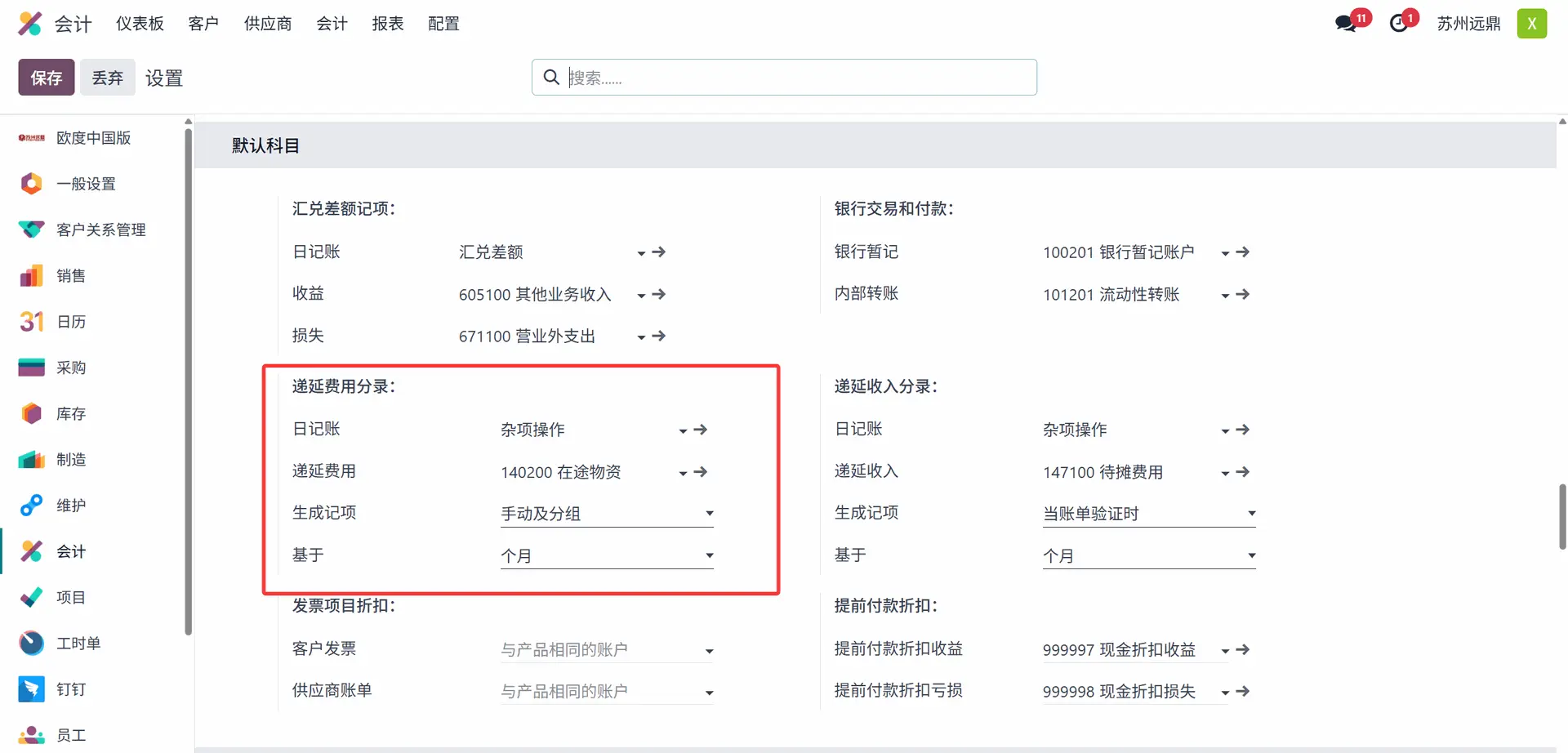Click the 保存 button
The height and width of the screenshot is (753, 1568).
(47, 78)
